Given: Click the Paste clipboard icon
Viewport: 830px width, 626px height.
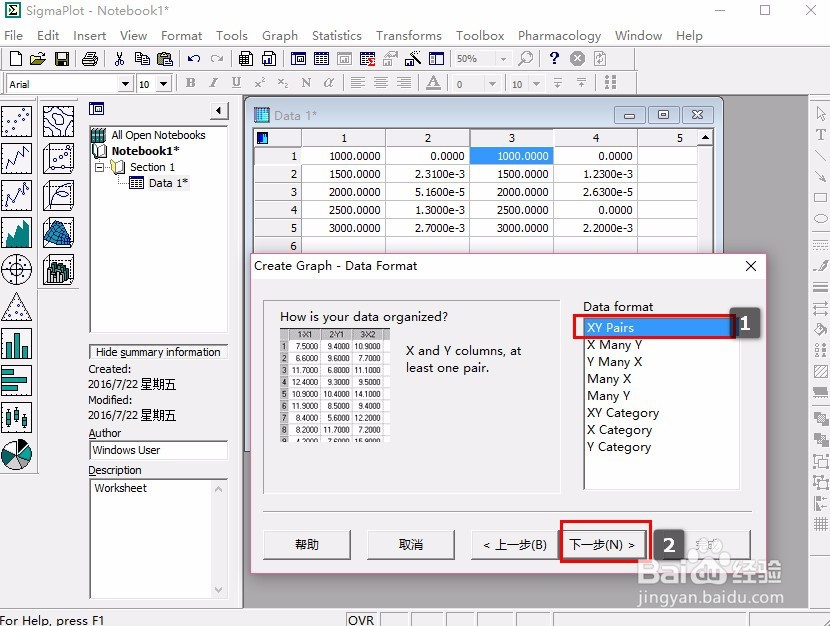Looking at the screenshot, I should coord(165,59).
